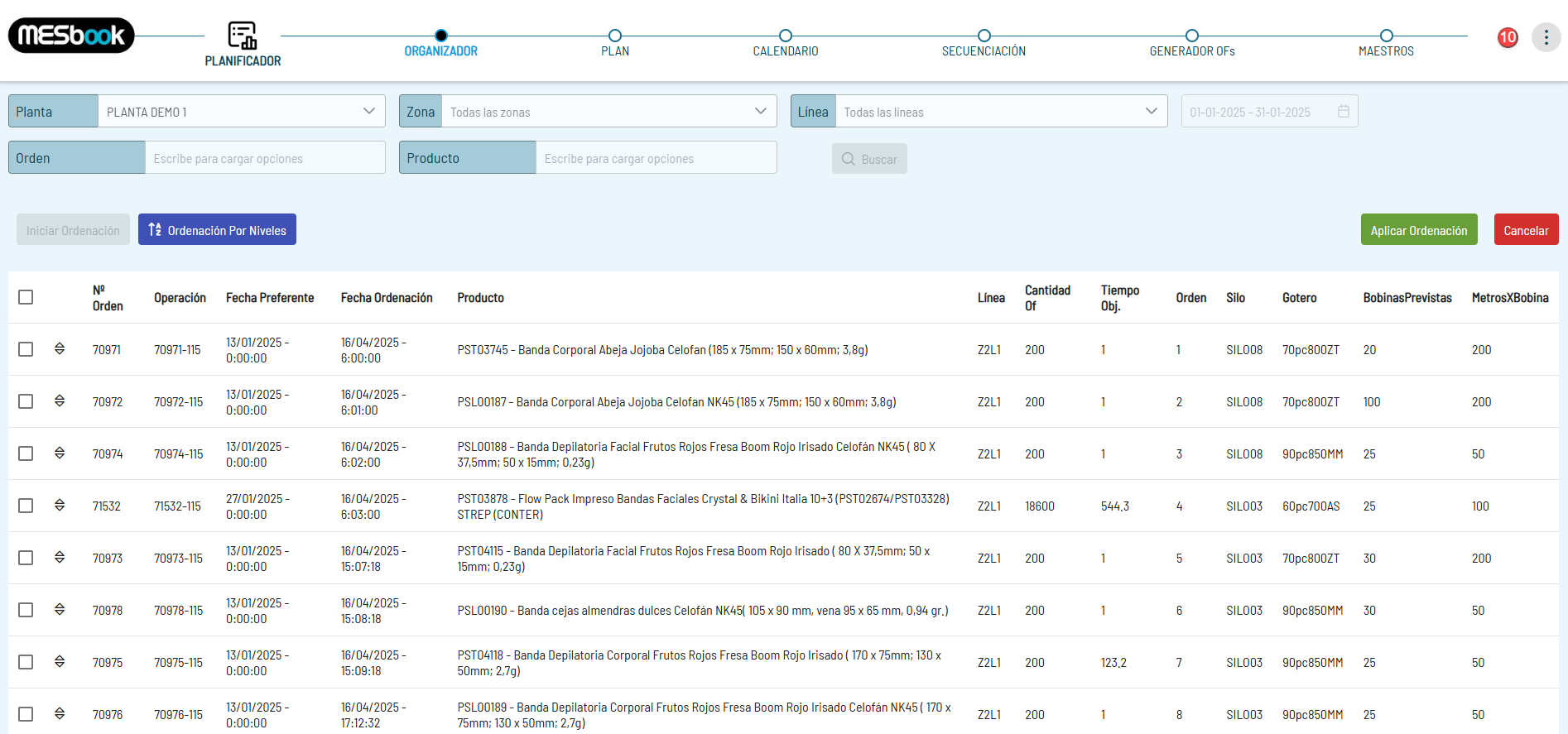The height and width of the screenshot is (734, 1568).
Task: Open the red notifications badge
Action: pyautogui.click(x=1507, y=37)
